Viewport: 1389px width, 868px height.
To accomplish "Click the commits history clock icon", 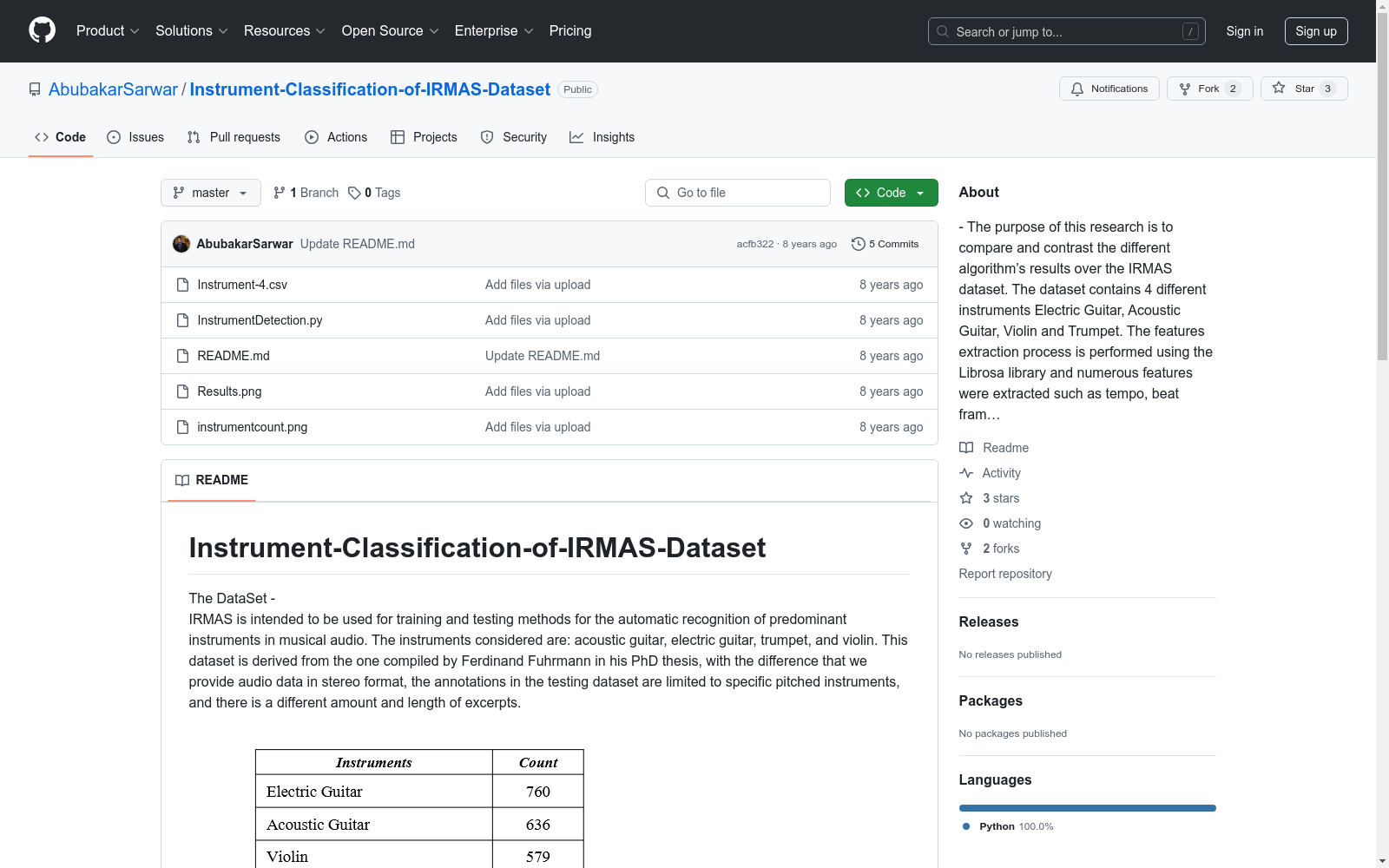I will click(859, 244).
